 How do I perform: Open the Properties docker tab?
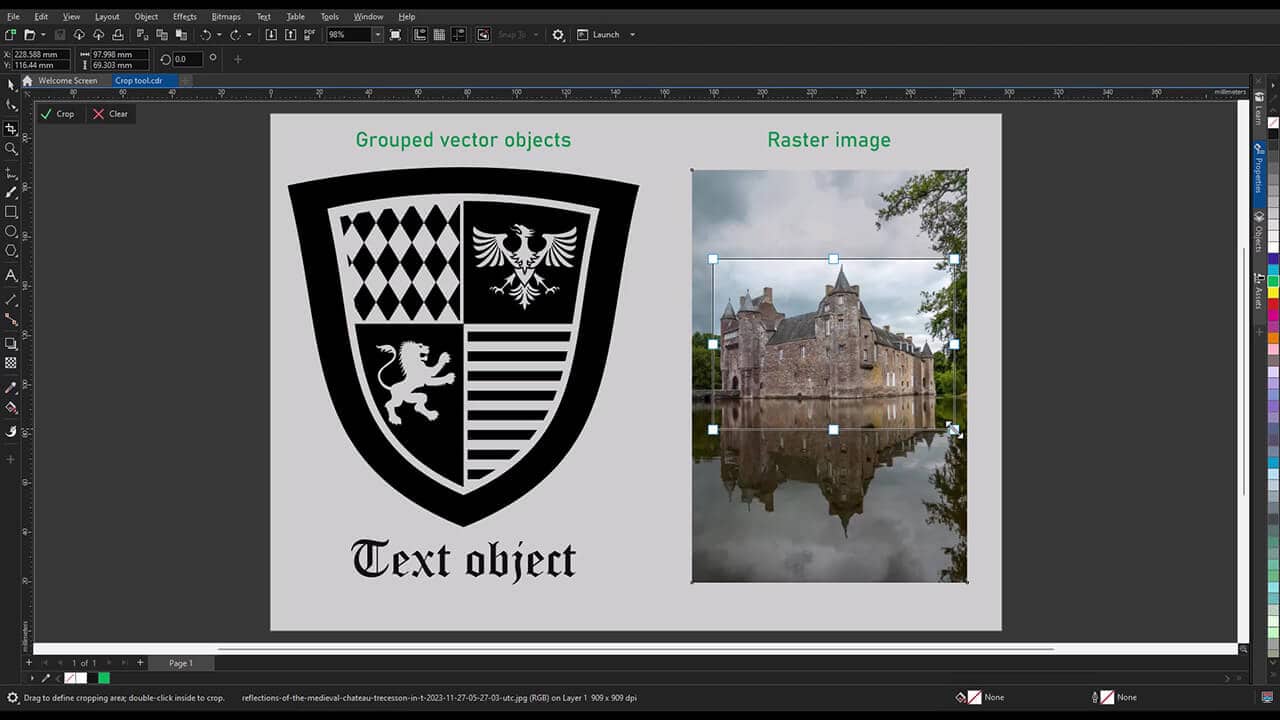point(1259,173)
